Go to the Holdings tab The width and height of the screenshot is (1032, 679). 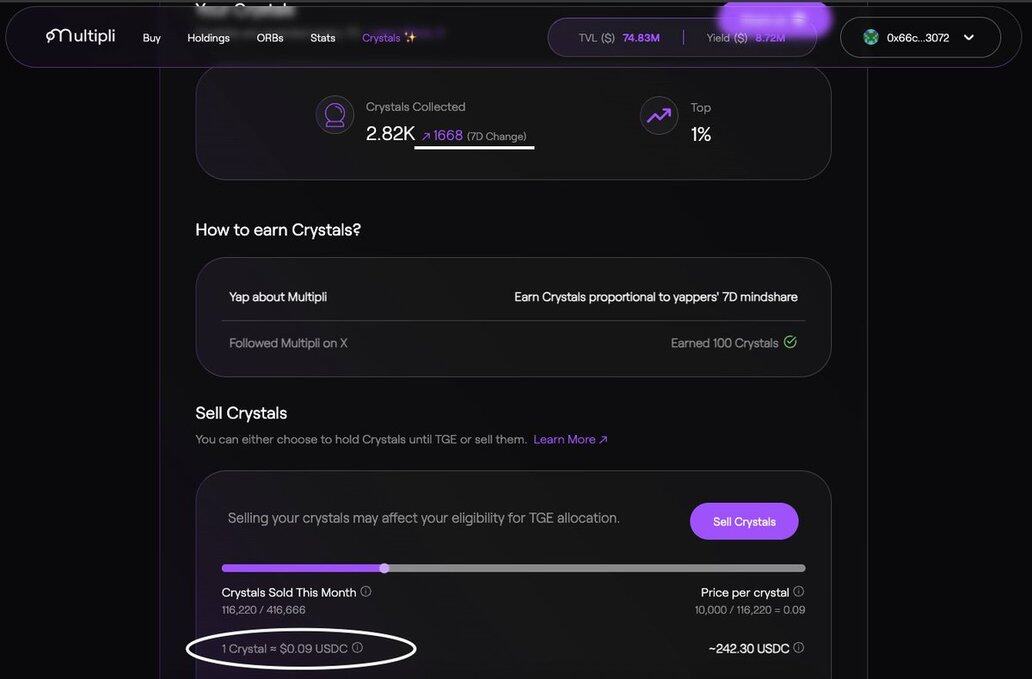(208, 38)
